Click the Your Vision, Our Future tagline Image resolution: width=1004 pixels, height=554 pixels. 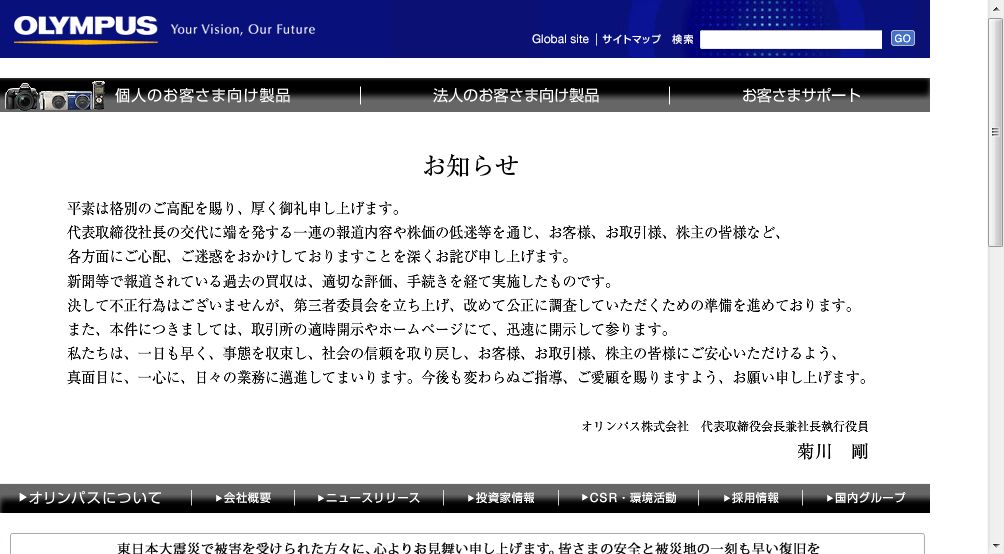(243, 29)
